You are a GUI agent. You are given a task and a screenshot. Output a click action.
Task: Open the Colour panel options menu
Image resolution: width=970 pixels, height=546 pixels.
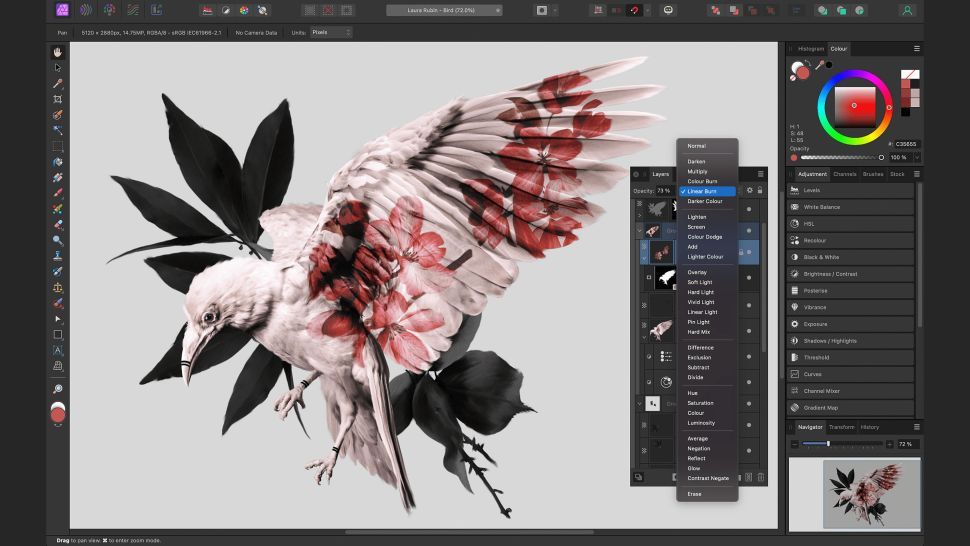tap(916, 48)
